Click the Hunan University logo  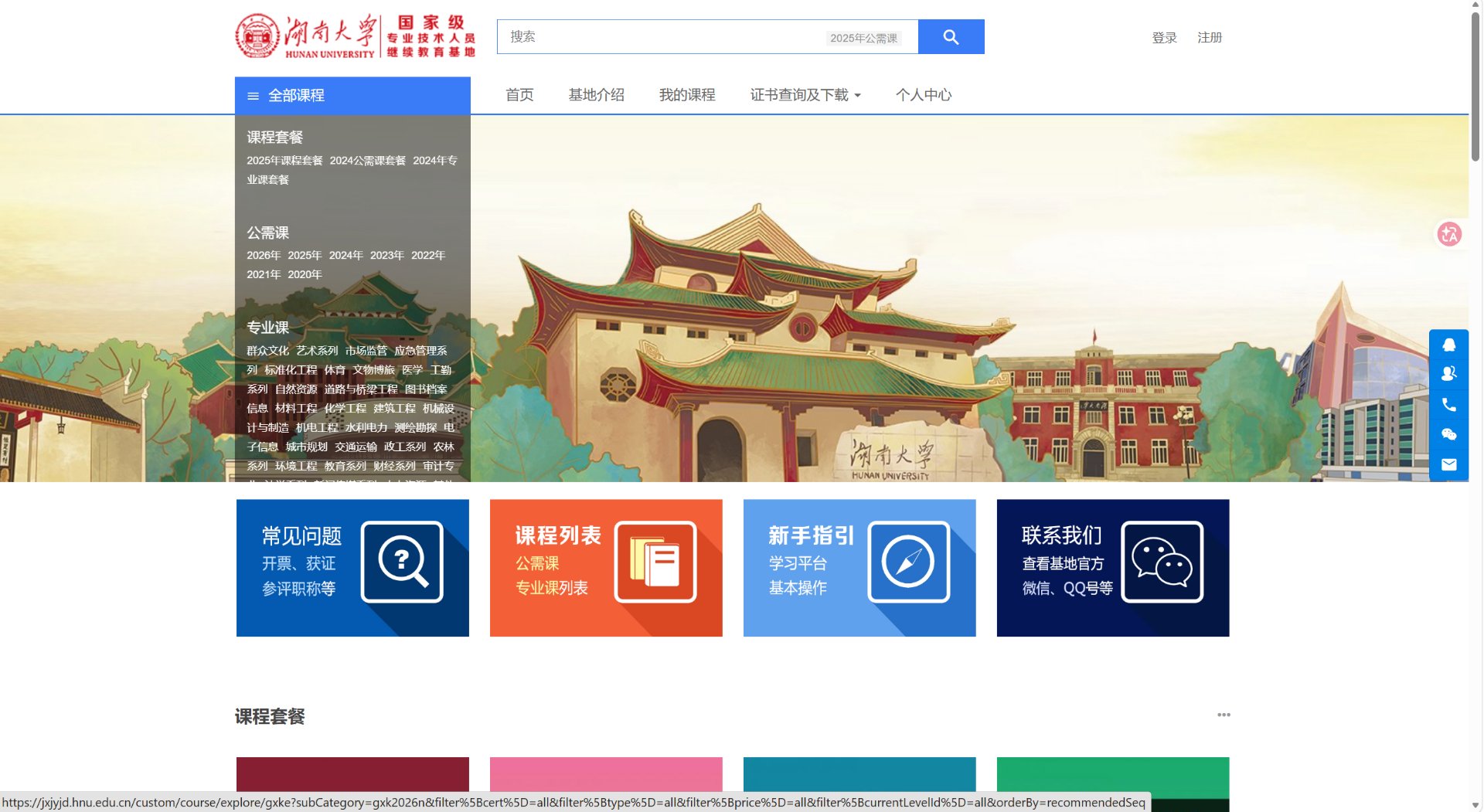(x=356, y=36)
